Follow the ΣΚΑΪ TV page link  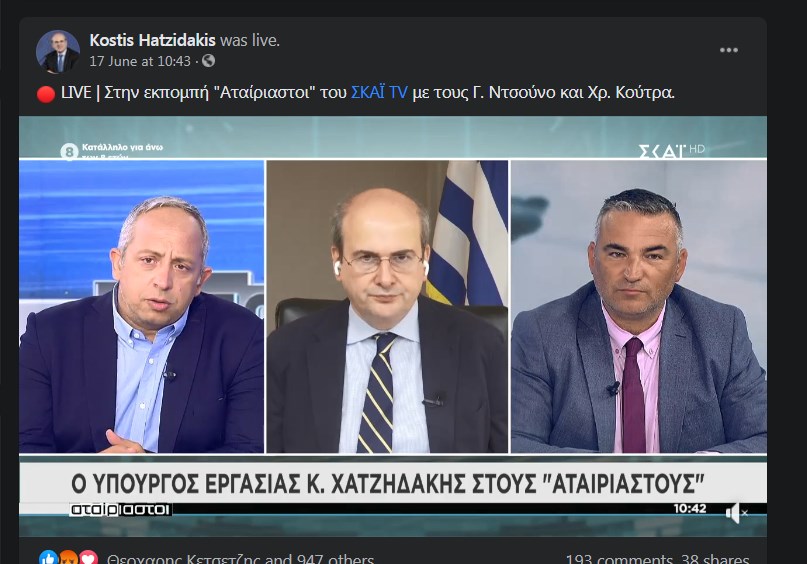379,93
